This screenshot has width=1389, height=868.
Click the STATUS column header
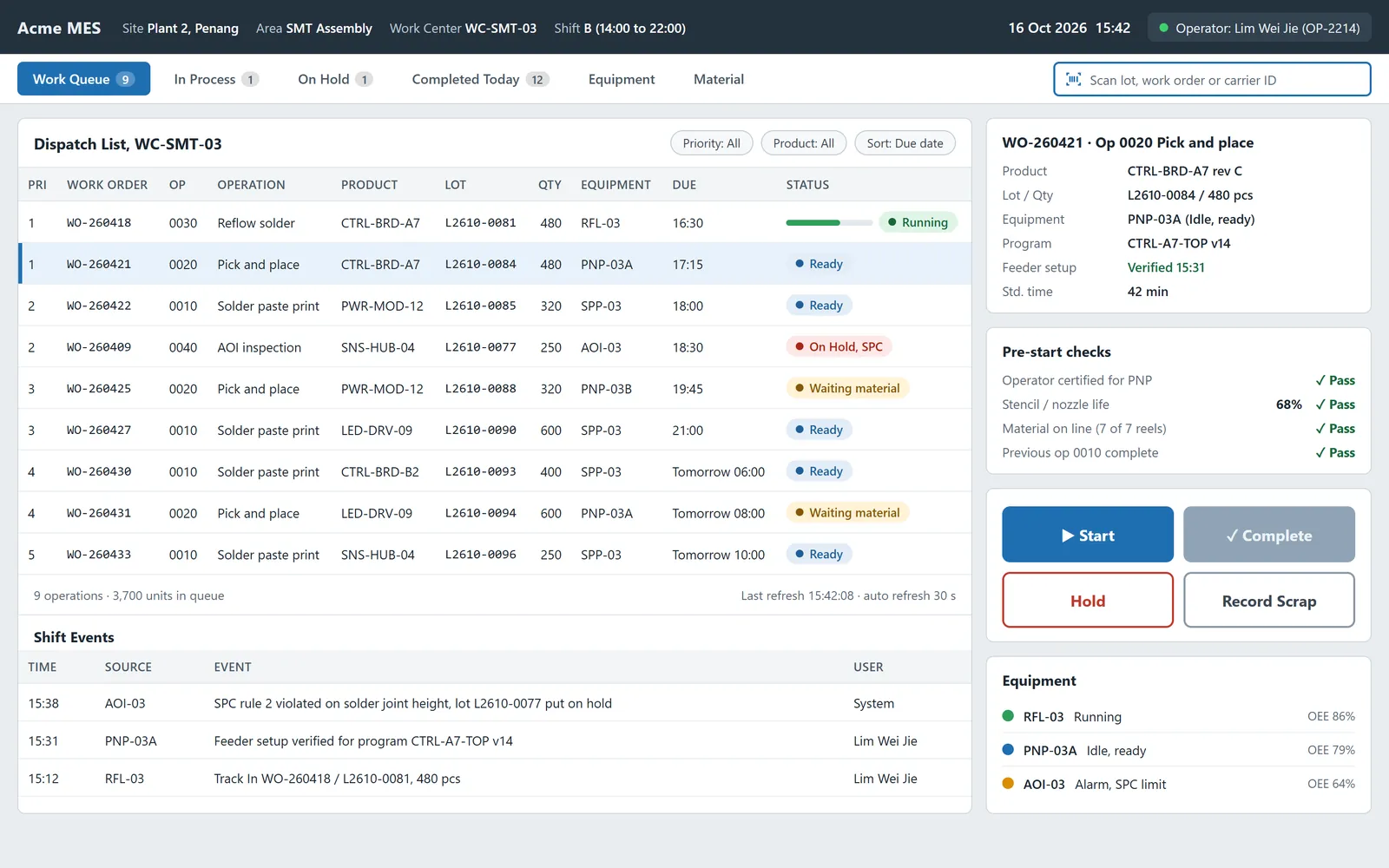tap(807, 185)
